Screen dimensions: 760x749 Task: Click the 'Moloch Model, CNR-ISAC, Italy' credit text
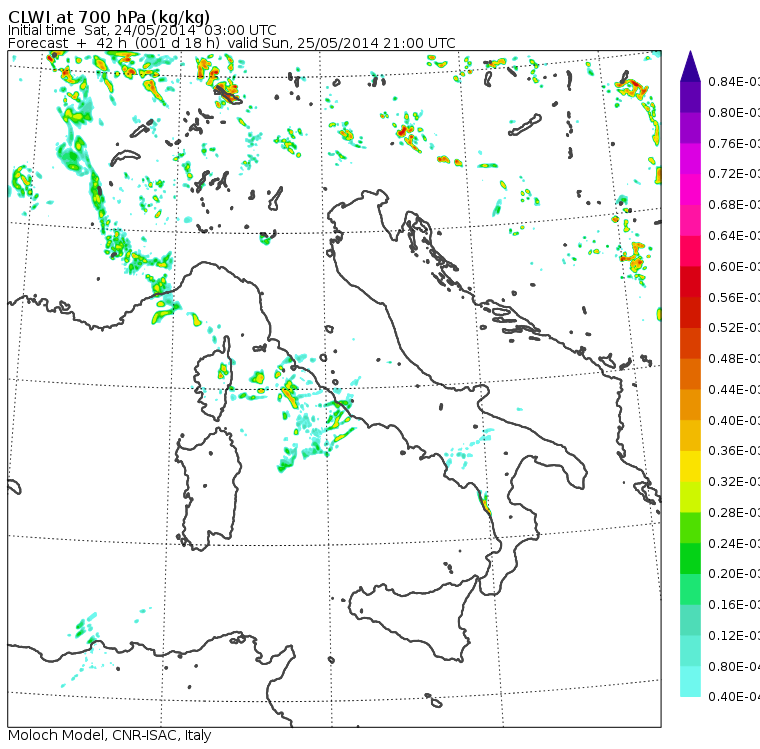click(x=110, y=735)
